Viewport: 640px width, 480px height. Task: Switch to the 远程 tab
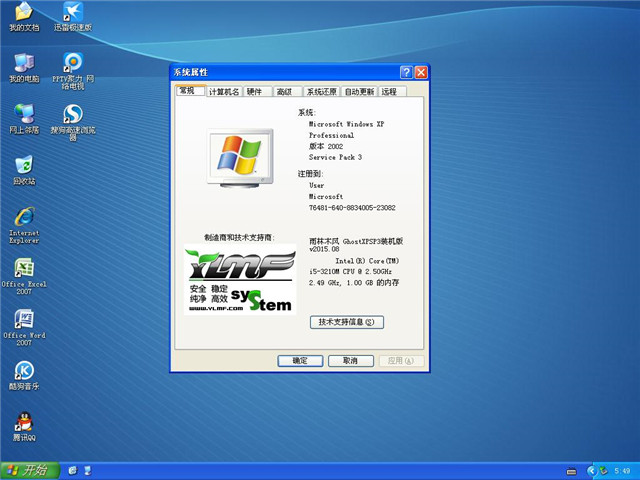[392, 92]
